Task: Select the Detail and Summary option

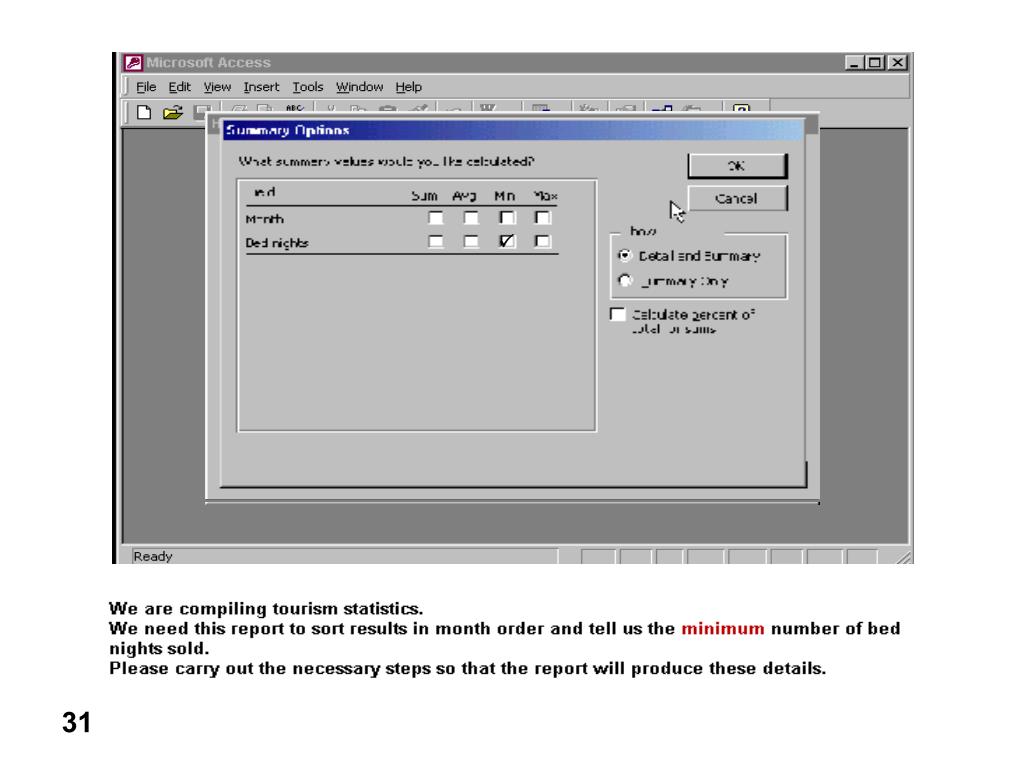Action: point(625,255)
